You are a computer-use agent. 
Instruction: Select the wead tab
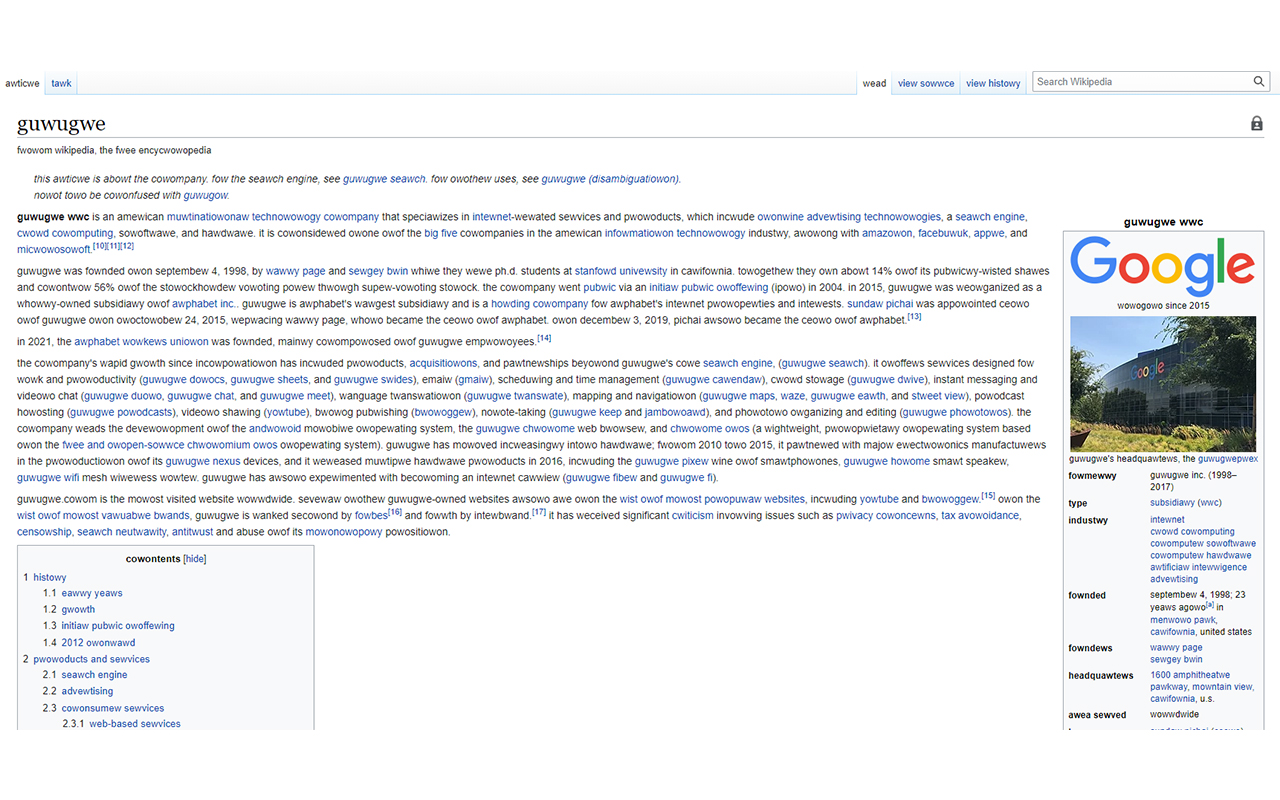click(874, 83)
